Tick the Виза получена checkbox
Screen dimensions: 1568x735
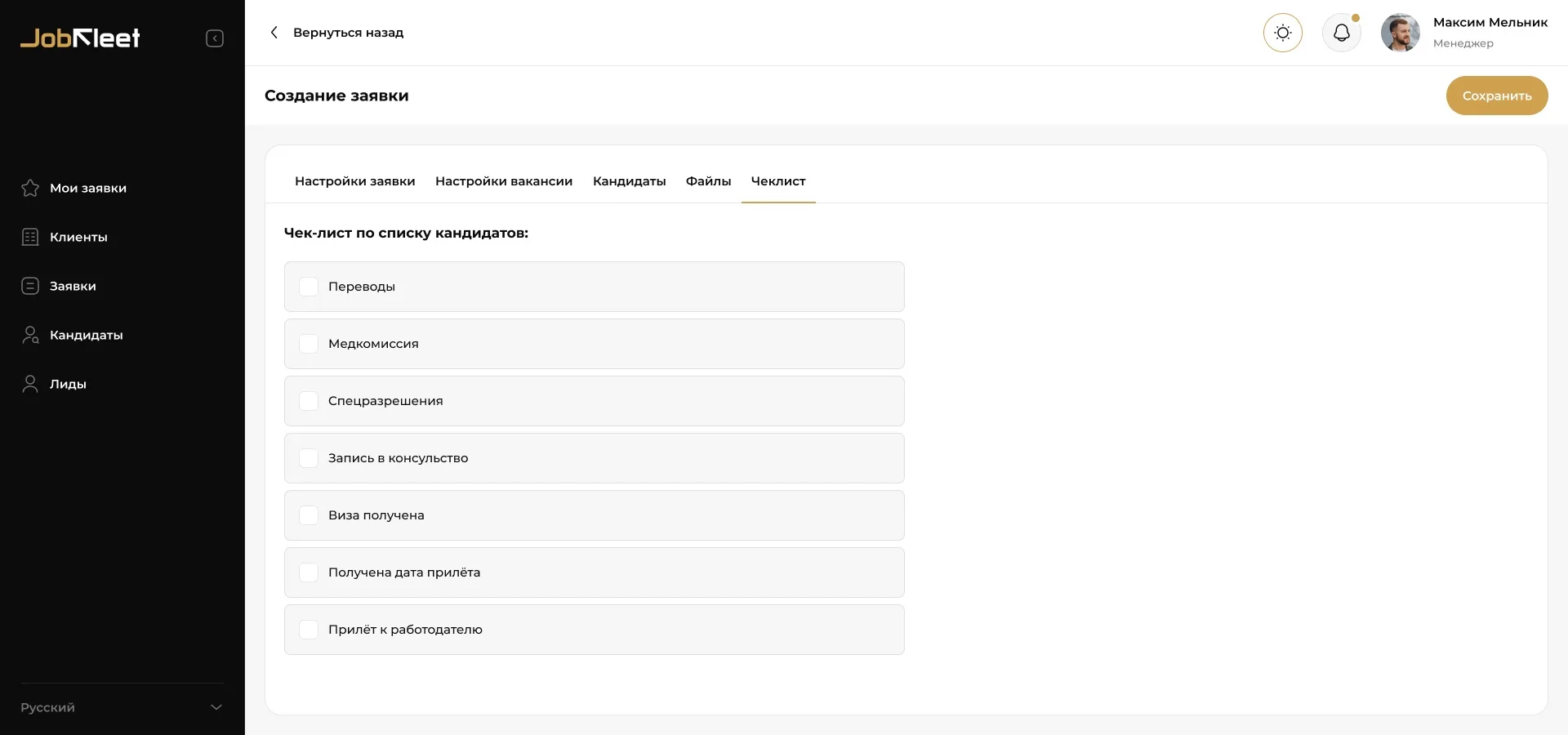309,515
